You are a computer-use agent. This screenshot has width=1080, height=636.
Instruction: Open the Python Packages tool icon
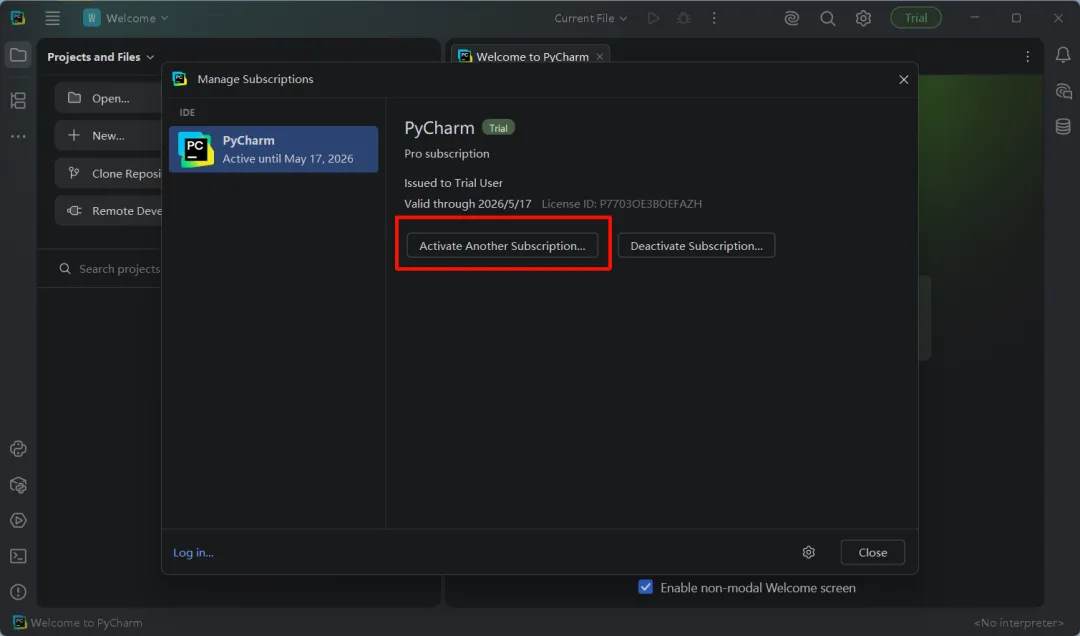(x=18, y=485)
